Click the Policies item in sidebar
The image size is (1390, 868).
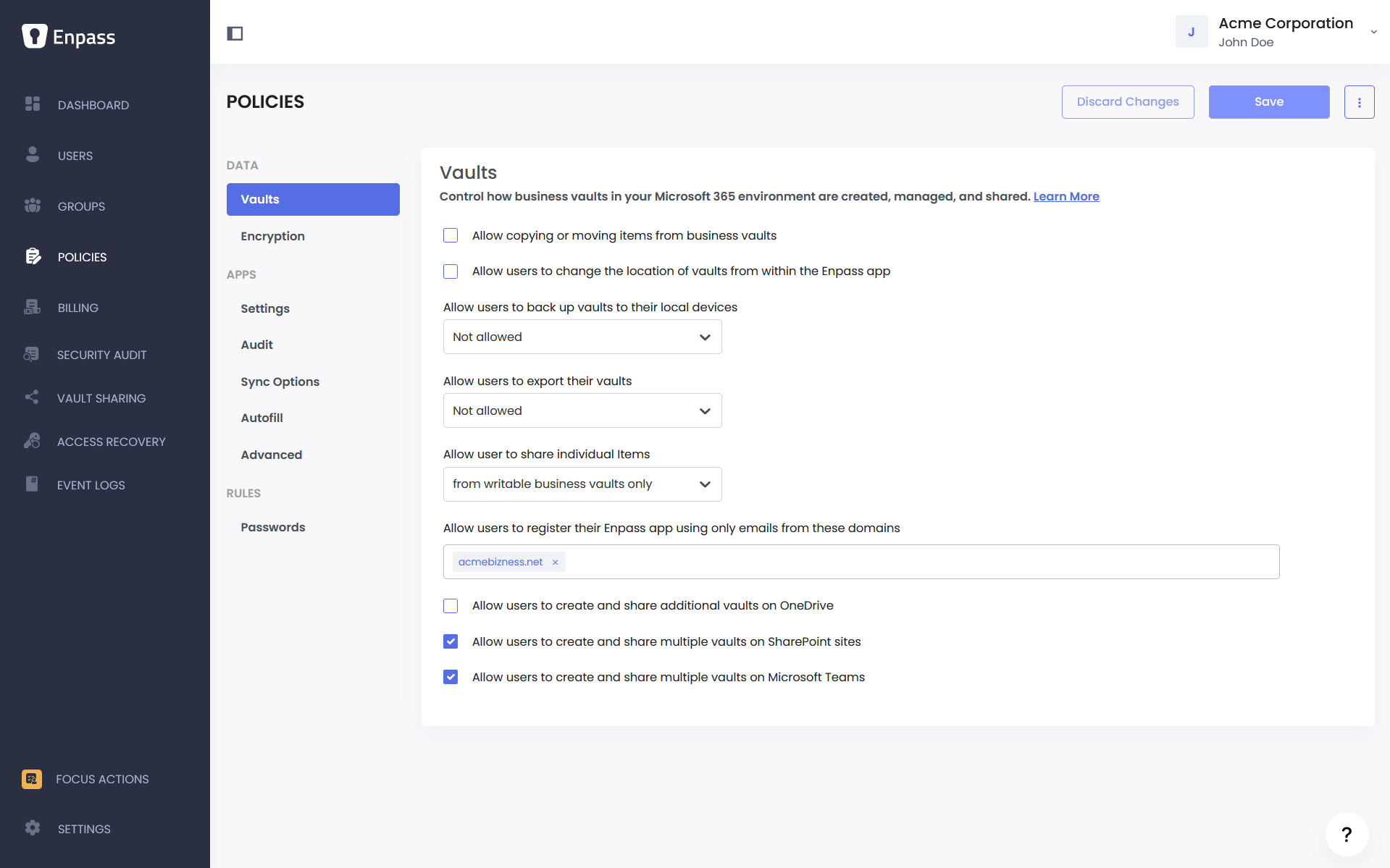(82, 257)
